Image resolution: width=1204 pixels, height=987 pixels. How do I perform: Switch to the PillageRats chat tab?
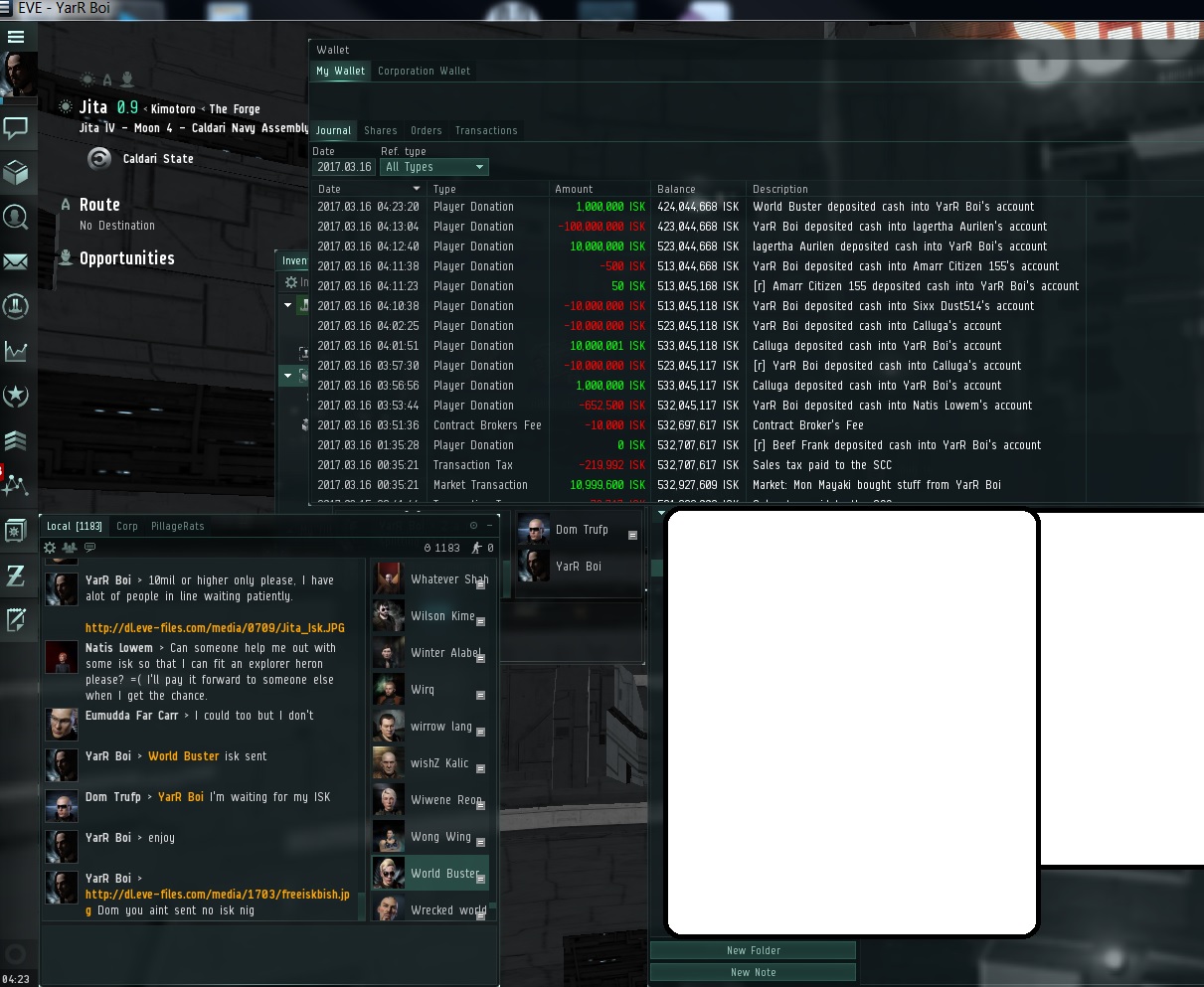(177, 526)
